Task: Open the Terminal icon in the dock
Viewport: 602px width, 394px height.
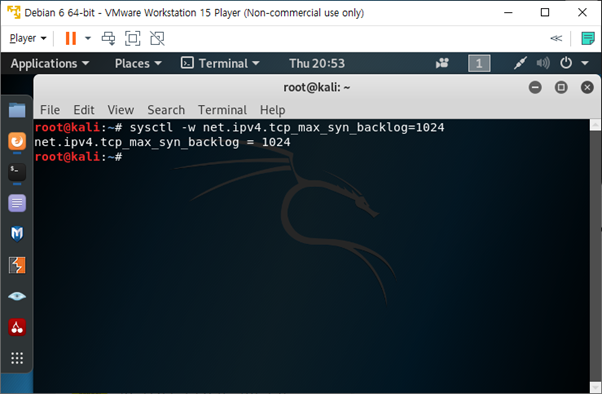Action: pyautogui.click(x=17, y=172)
